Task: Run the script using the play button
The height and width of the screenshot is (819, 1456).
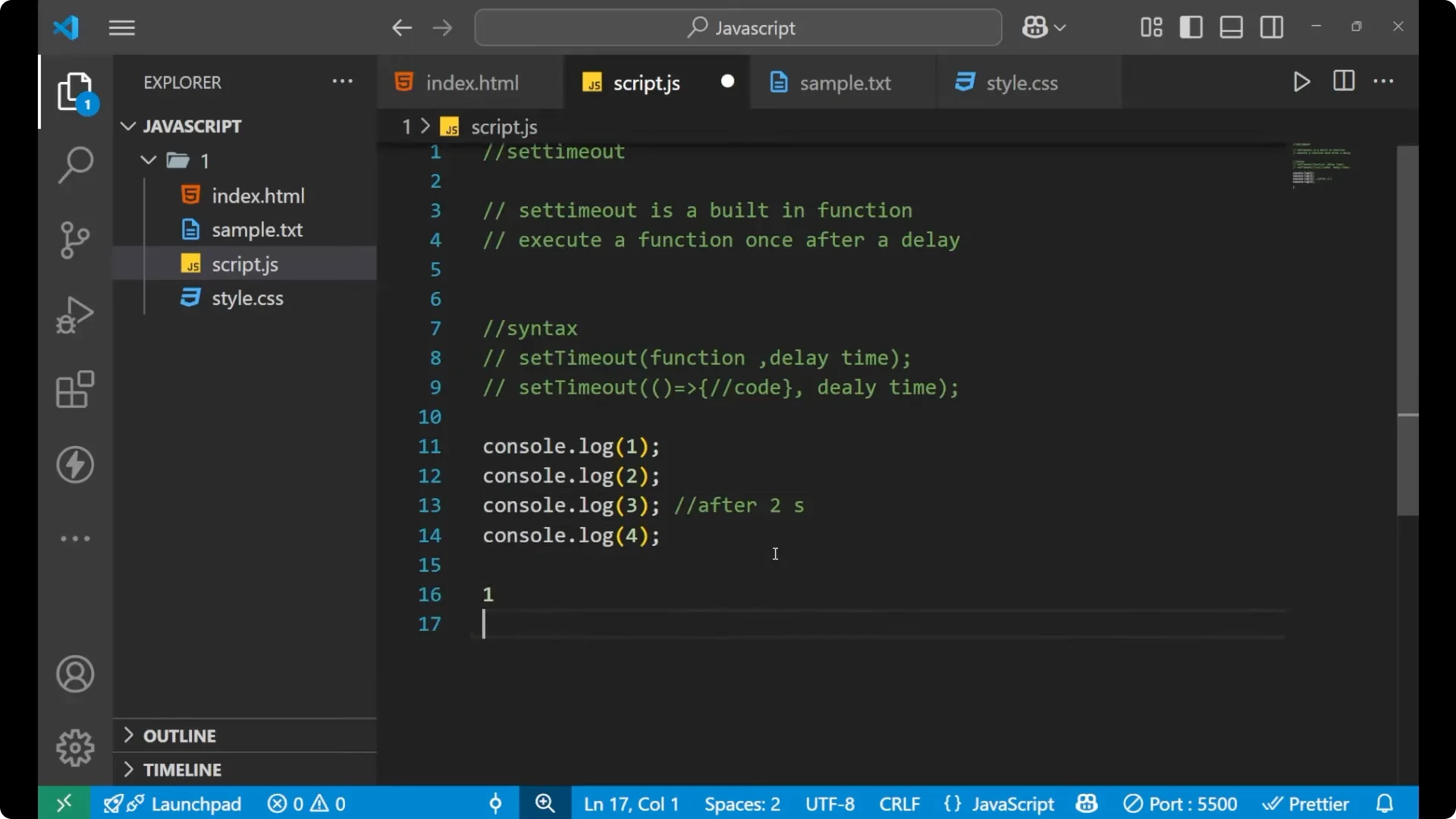Action: pyautogui.click(x=1301, y=82)
